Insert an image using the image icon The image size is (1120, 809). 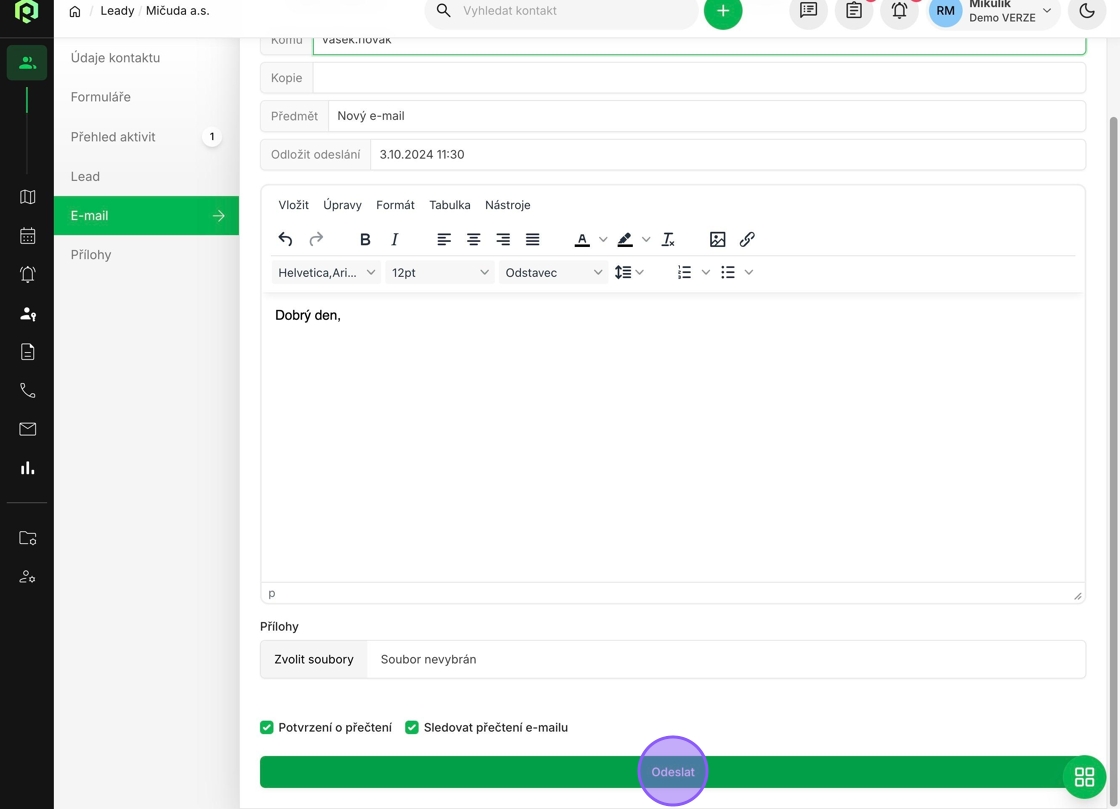[717, 240]
